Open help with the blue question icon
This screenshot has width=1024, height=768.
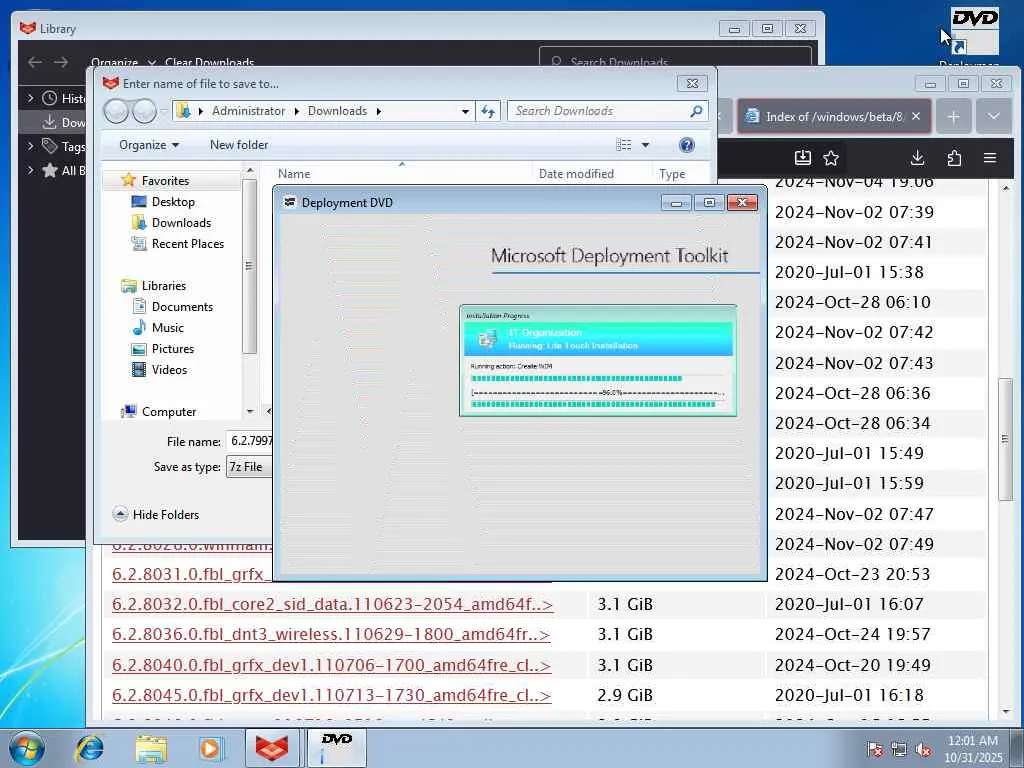pos(686,145)
